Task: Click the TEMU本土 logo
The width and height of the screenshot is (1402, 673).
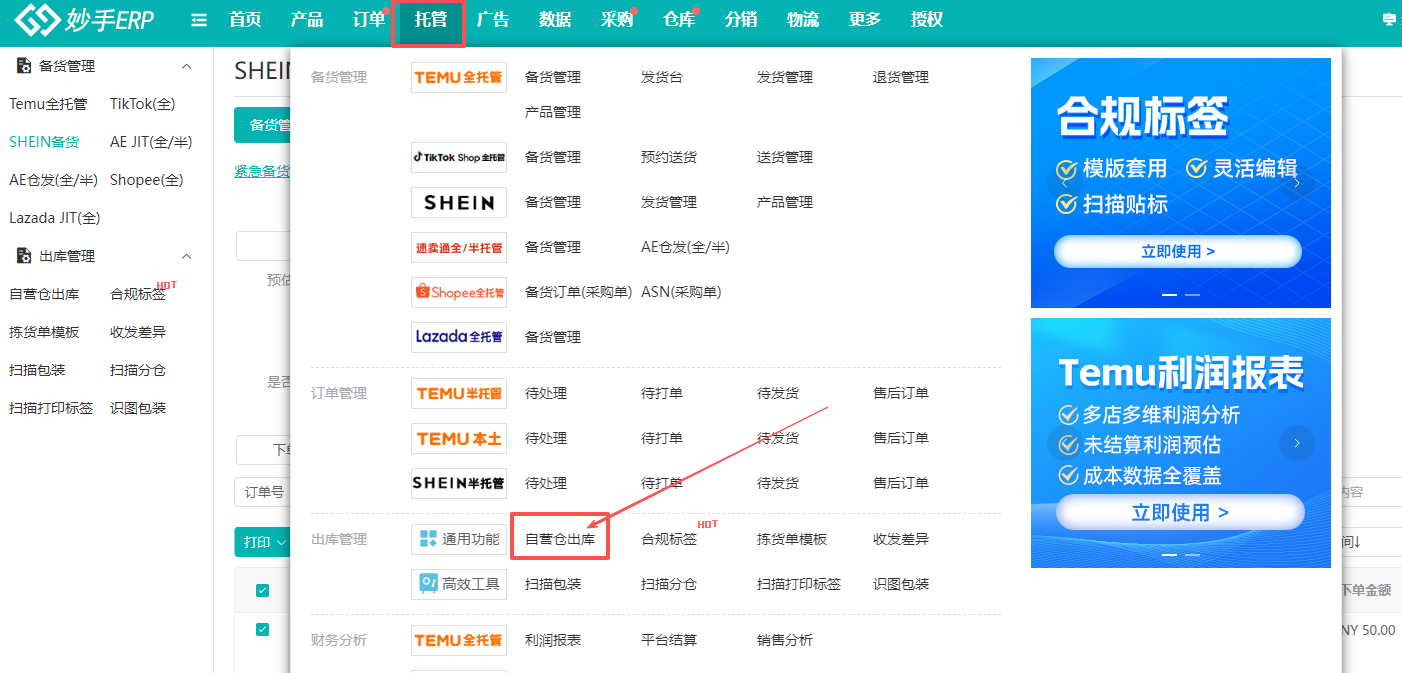Action: point(459,438)
